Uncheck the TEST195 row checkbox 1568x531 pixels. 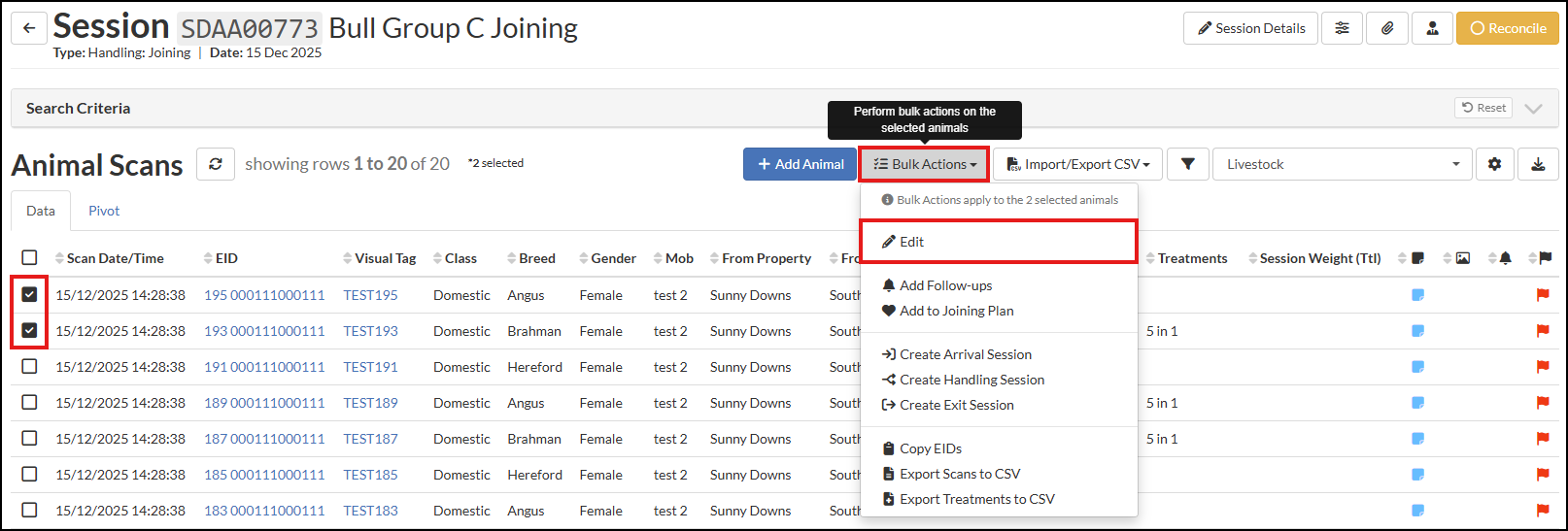point(29,294)
